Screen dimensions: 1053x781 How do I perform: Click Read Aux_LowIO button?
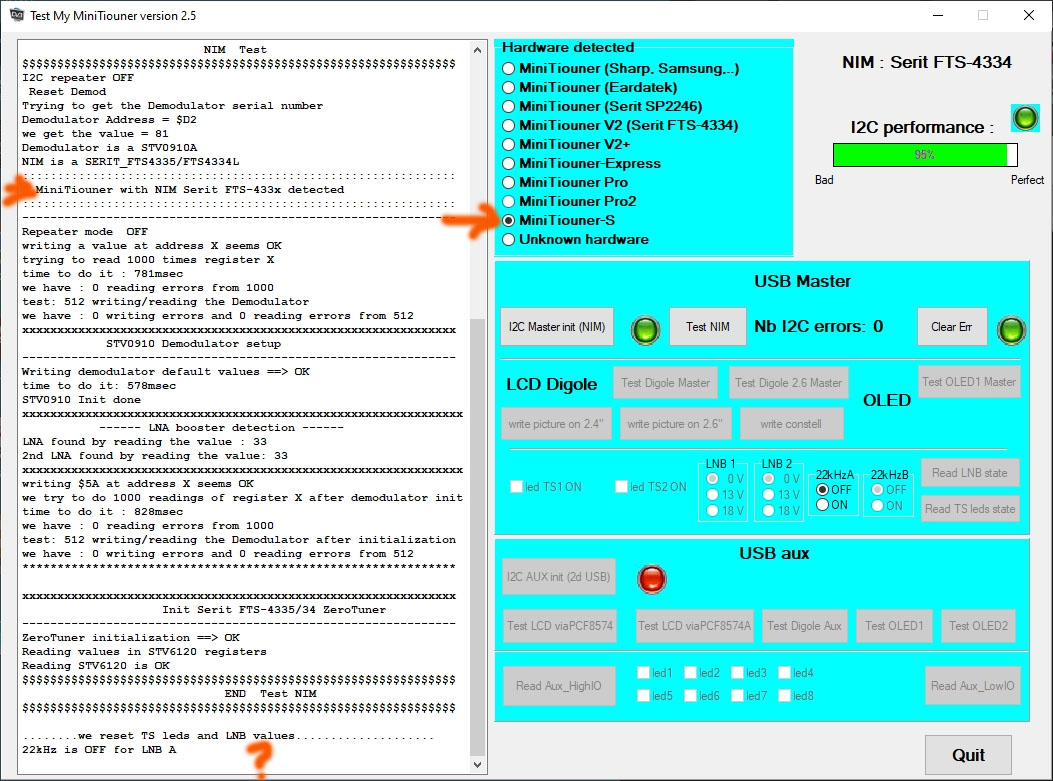[972, 686]
